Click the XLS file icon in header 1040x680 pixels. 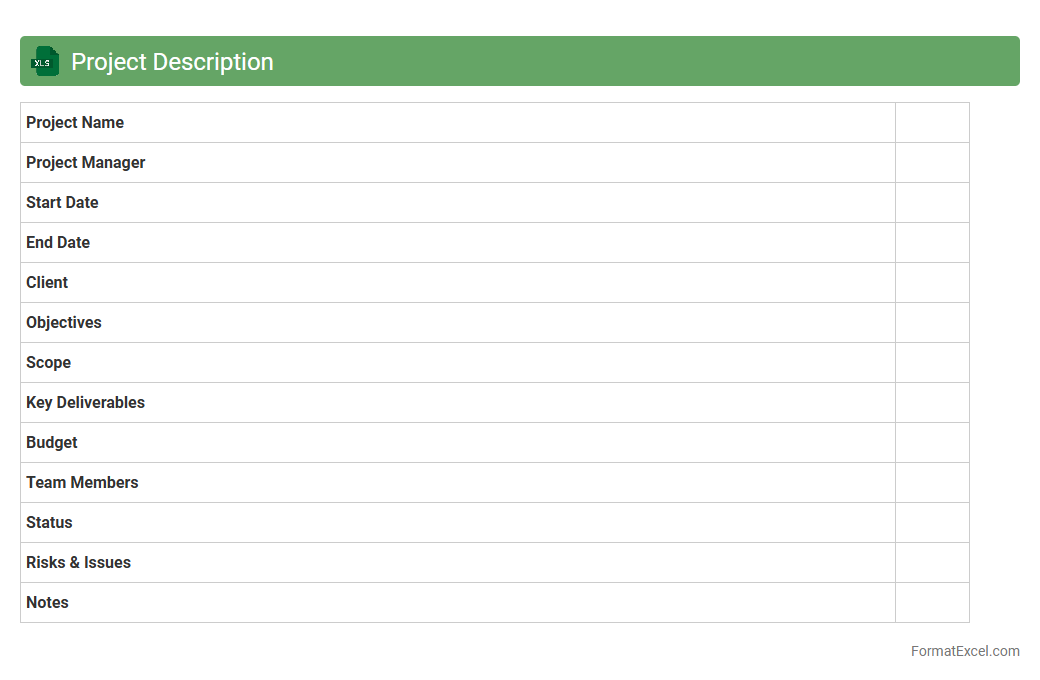(x=45, y=61)
